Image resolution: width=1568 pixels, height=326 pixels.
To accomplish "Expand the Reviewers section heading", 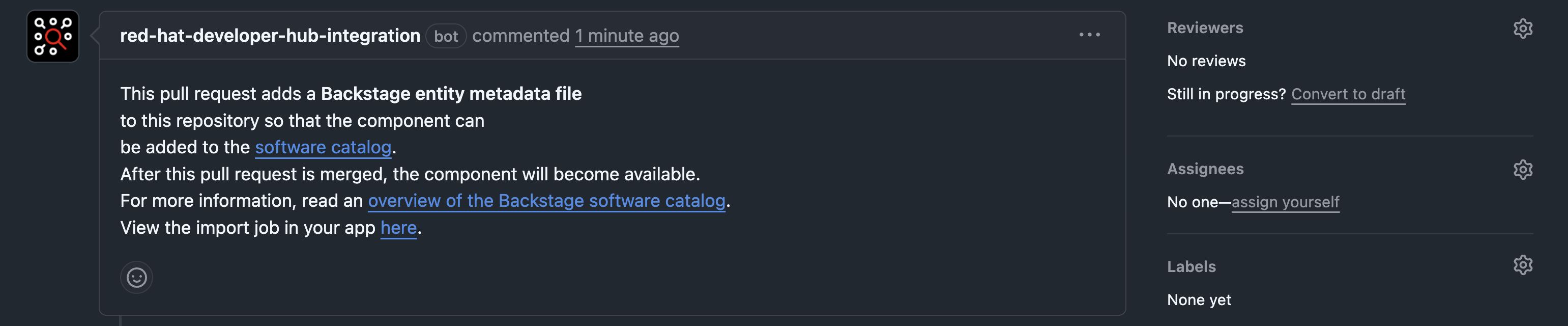I will (1205, 28).
